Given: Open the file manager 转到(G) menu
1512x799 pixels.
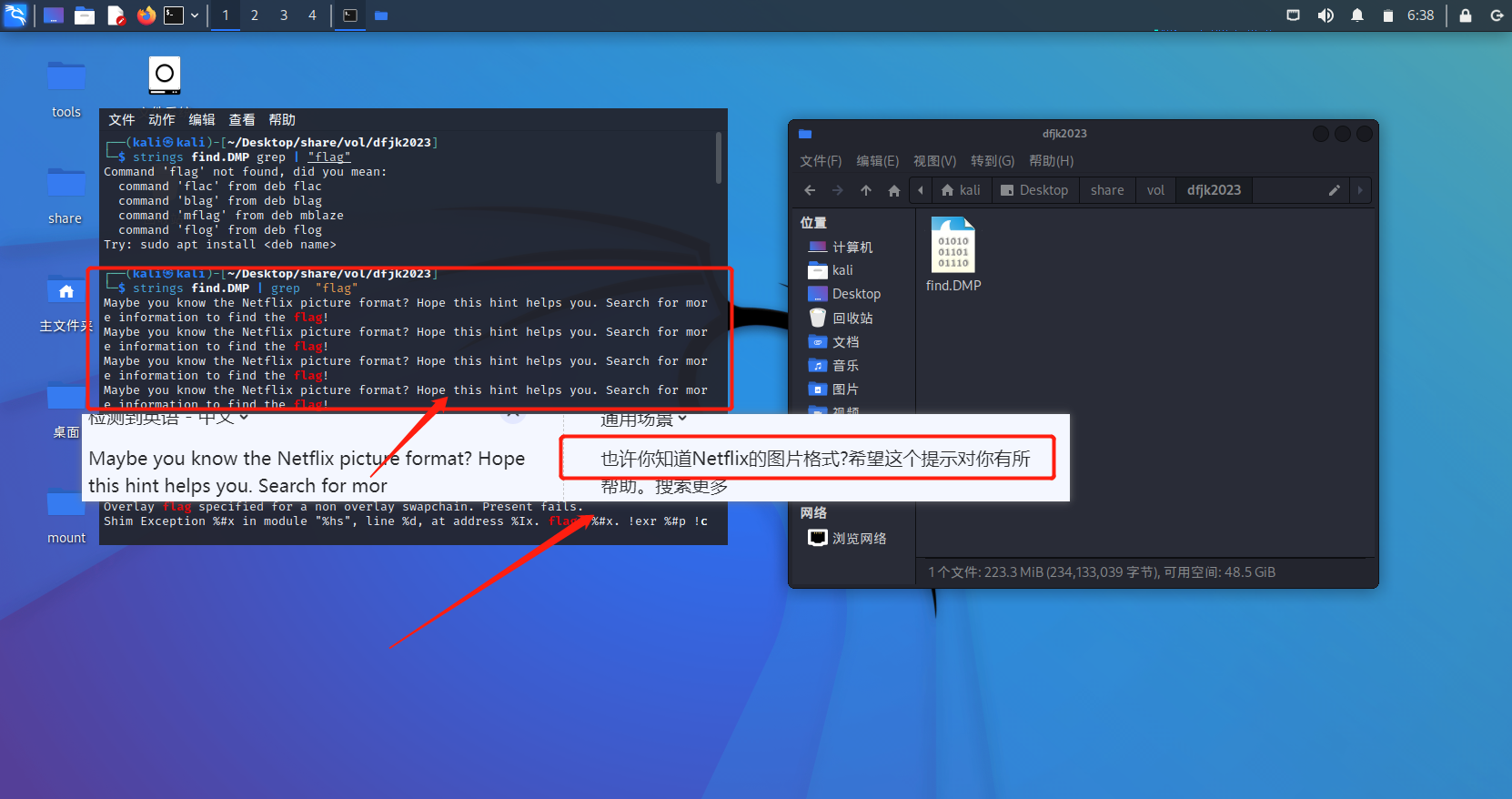Looking at the screenshot, I should (x=992, y=161).
